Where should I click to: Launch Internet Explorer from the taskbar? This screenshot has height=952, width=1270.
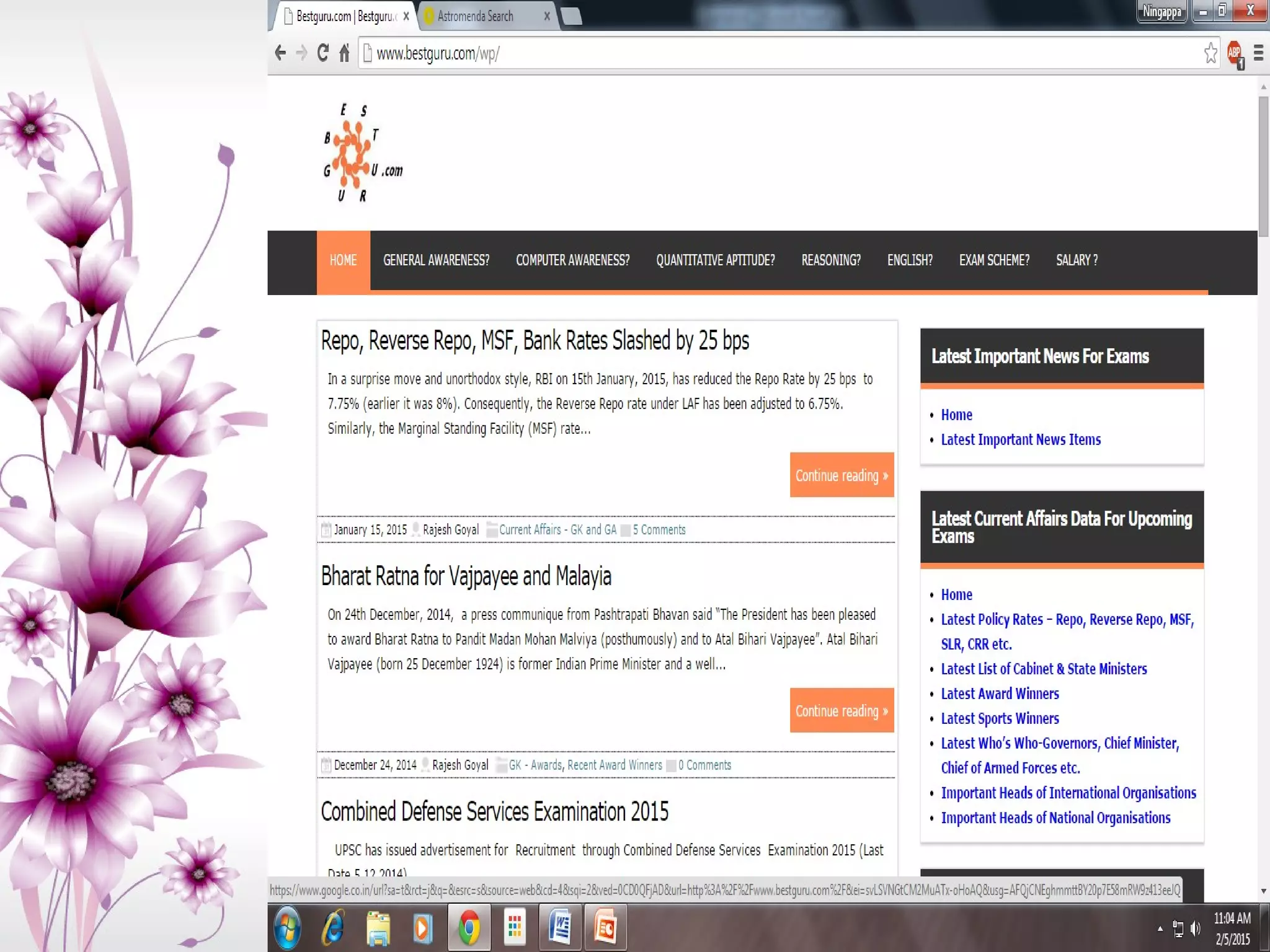(333, 928)
